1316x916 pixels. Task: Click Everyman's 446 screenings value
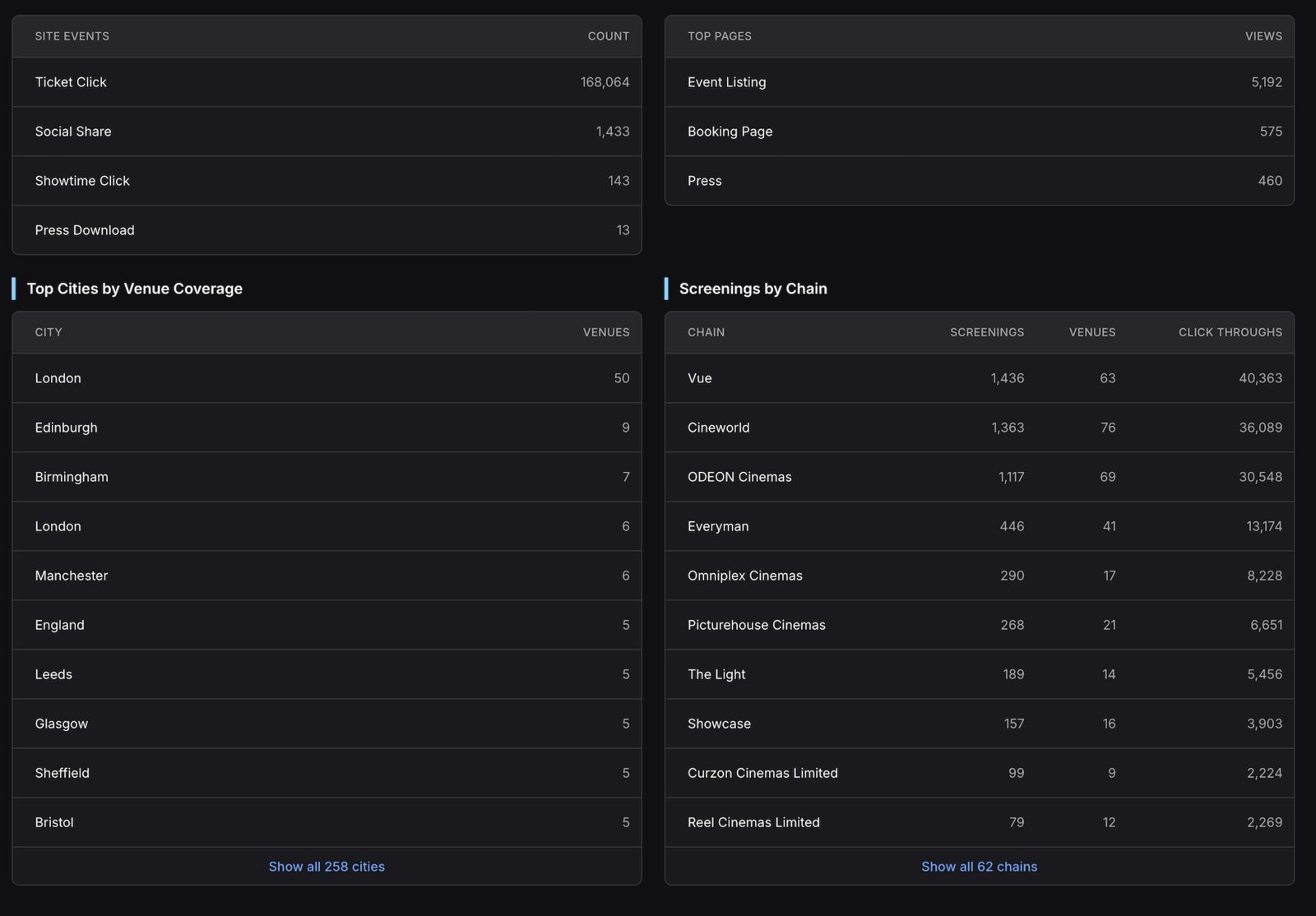pos(1012,526)
